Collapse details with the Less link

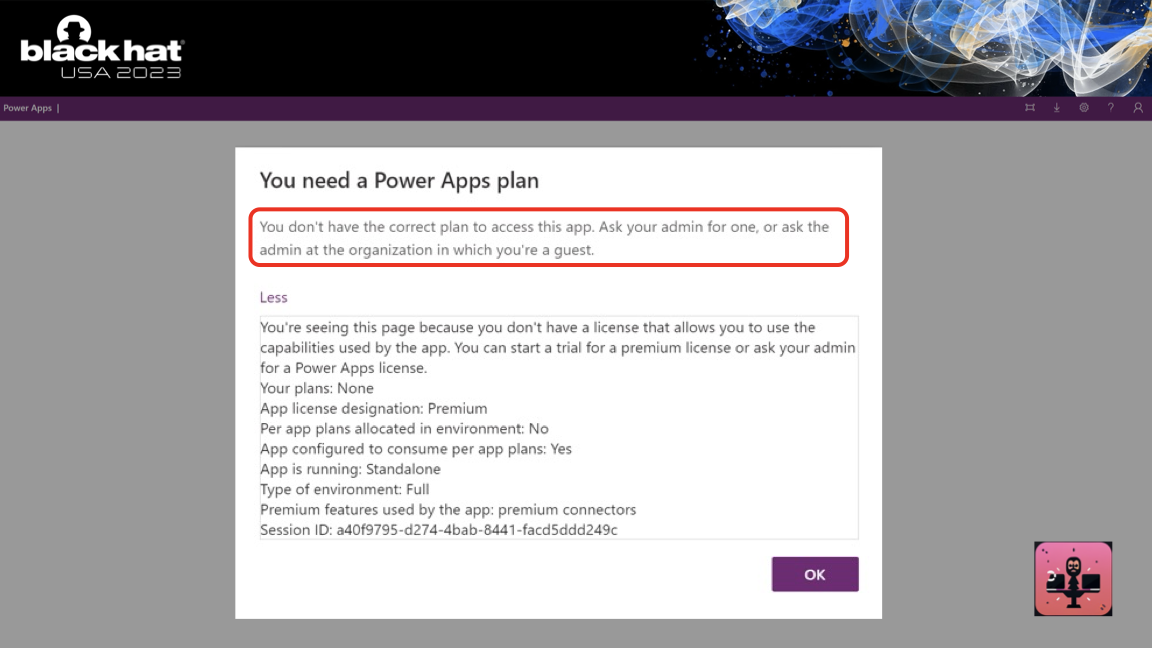coord(273,298)
